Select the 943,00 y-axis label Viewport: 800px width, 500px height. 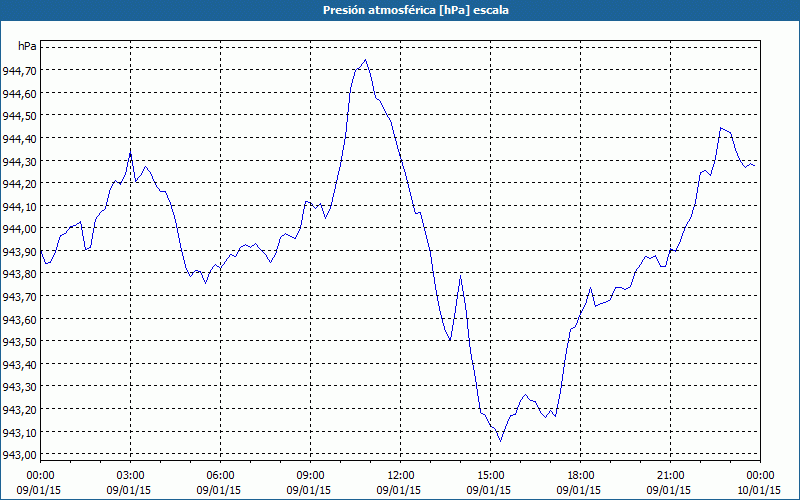pos(19,455)
